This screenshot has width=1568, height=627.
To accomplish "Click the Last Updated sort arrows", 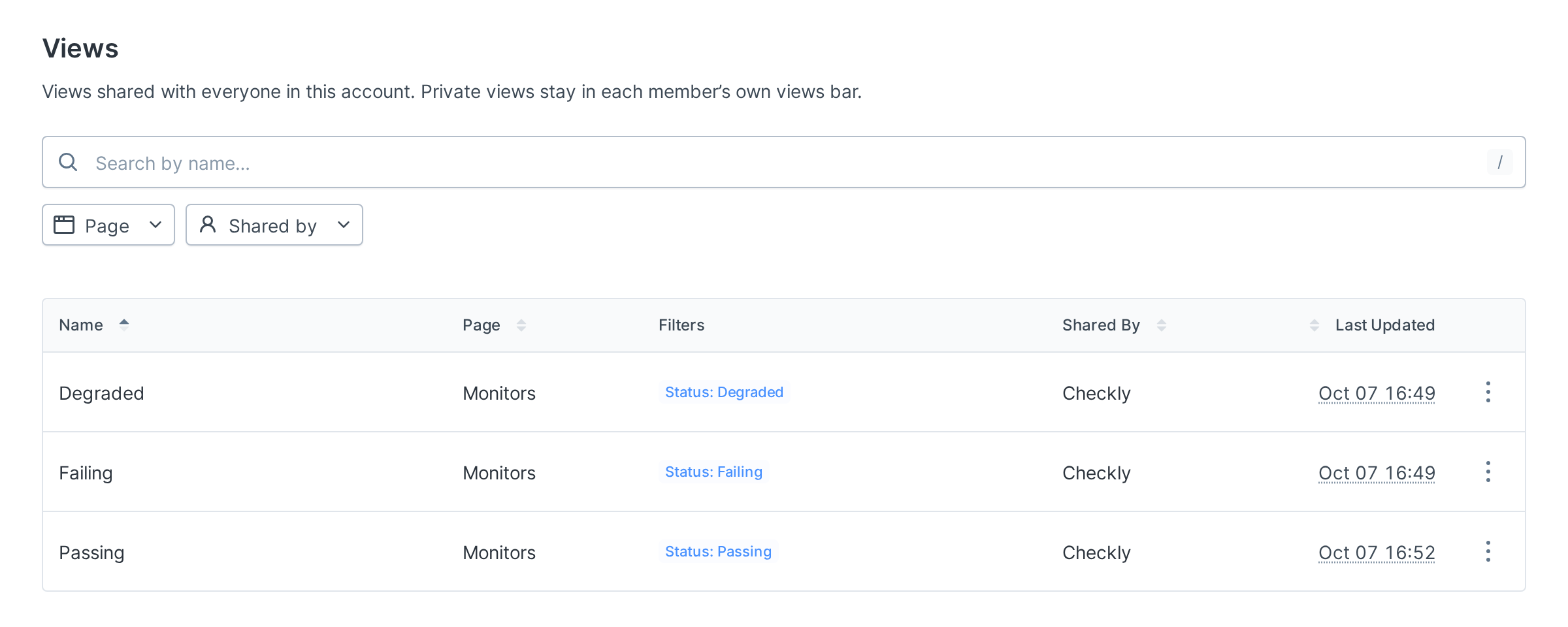I will click(x=1314, y=325).
